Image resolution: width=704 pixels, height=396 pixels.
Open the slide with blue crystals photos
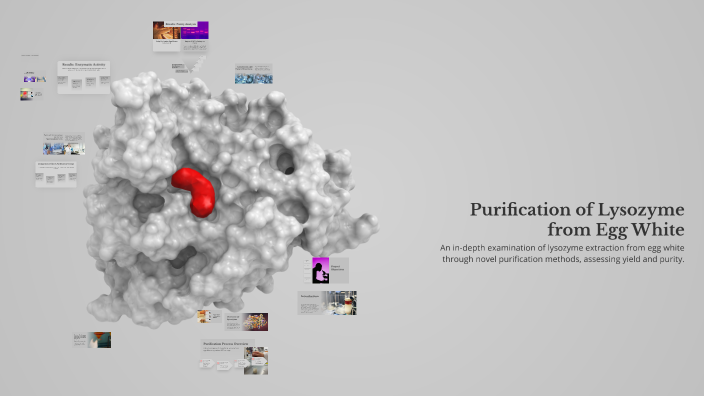pyautogui.click(x=254, y=74)
